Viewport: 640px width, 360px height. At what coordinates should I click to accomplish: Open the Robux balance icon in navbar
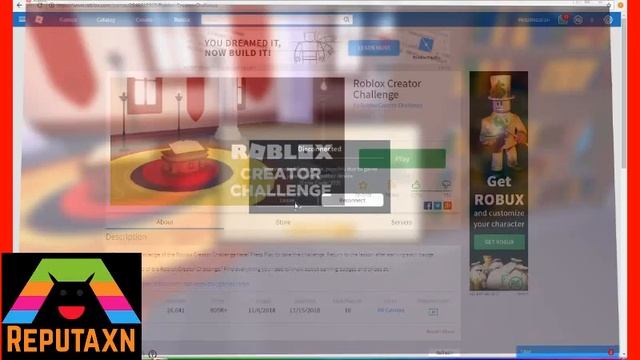tap(578, 20)
